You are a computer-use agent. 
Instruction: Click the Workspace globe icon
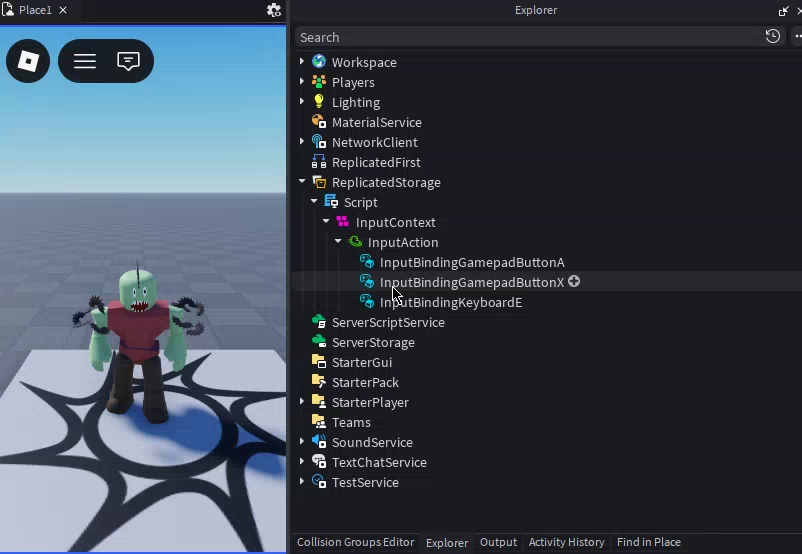click(x=319, y=62)
